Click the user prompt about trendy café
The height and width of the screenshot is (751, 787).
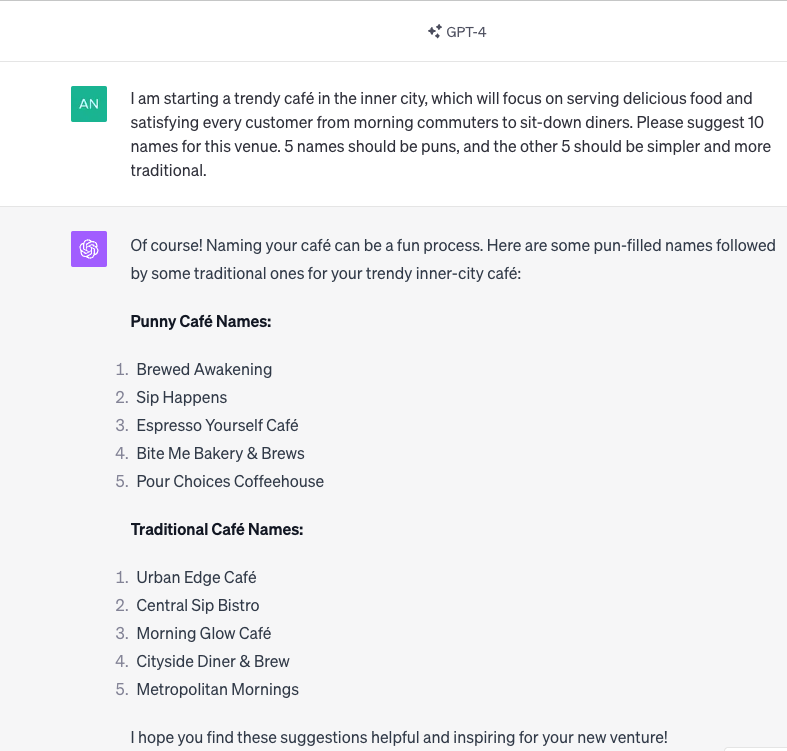click(x=450, y=134)
